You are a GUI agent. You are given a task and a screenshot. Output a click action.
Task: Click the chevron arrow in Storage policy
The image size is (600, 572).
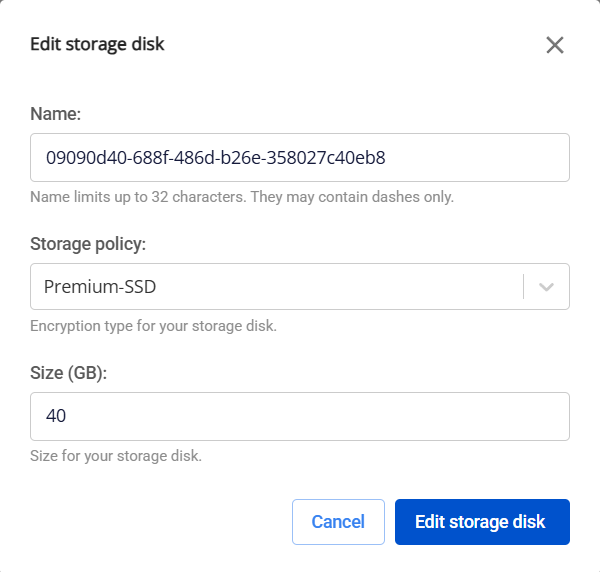(546, 287)
